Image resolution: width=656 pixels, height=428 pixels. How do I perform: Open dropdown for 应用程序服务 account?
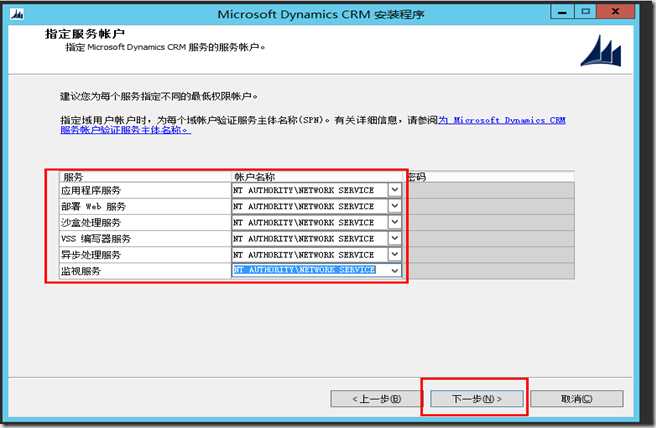pos(395,190)
